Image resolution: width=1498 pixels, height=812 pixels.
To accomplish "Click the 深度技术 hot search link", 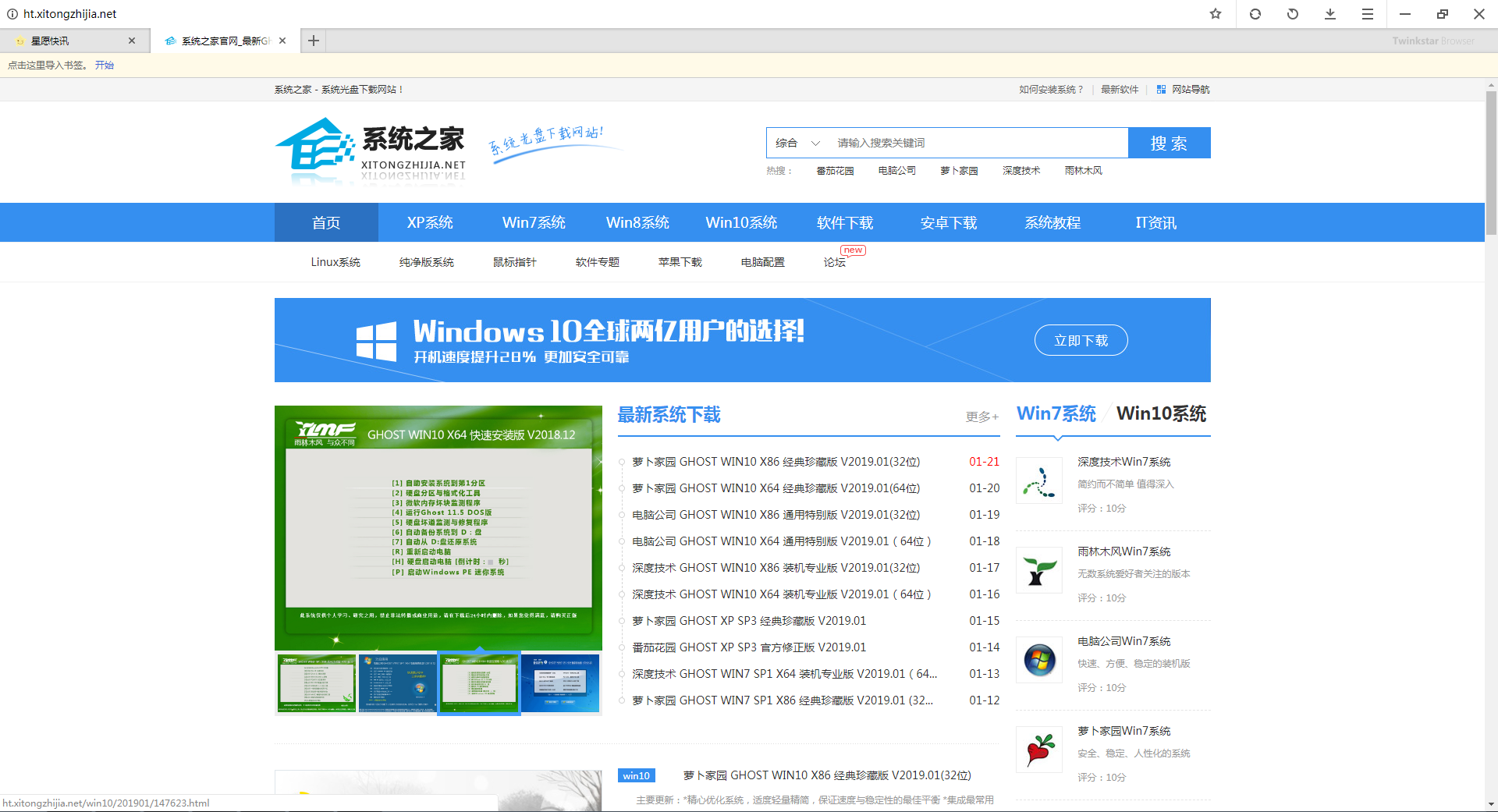I will click(x=1021, y=171).
